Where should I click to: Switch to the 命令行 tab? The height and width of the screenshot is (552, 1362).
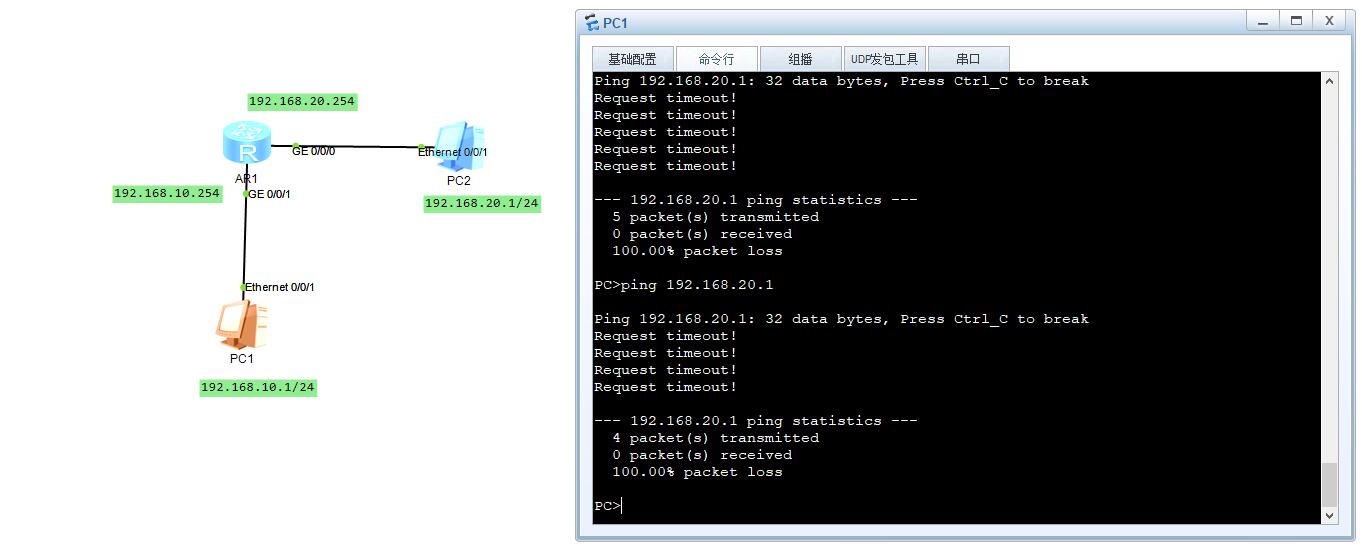(716, 59)
